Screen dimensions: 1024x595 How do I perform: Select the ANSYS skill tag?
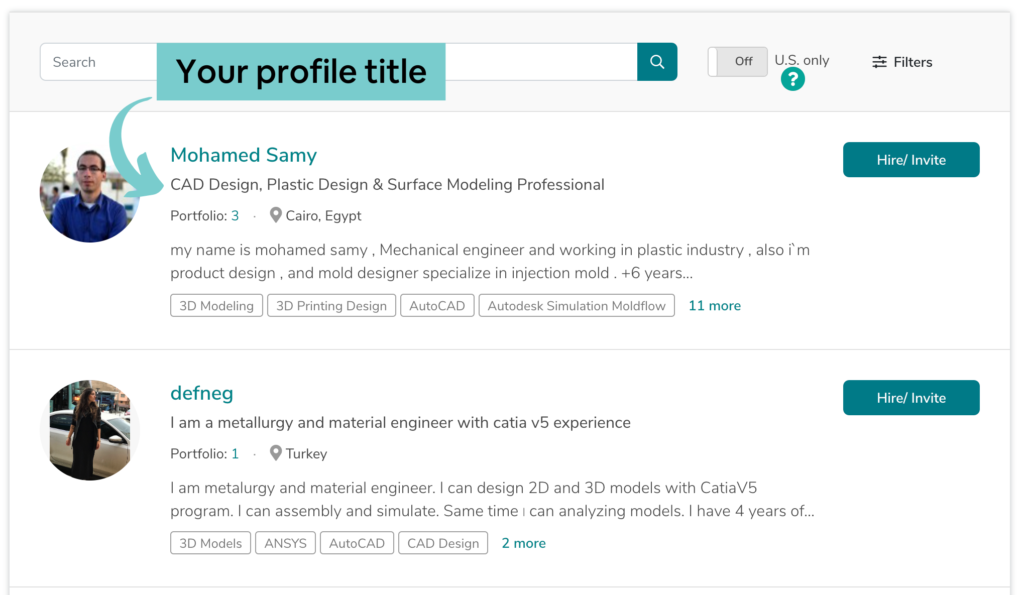285,542
